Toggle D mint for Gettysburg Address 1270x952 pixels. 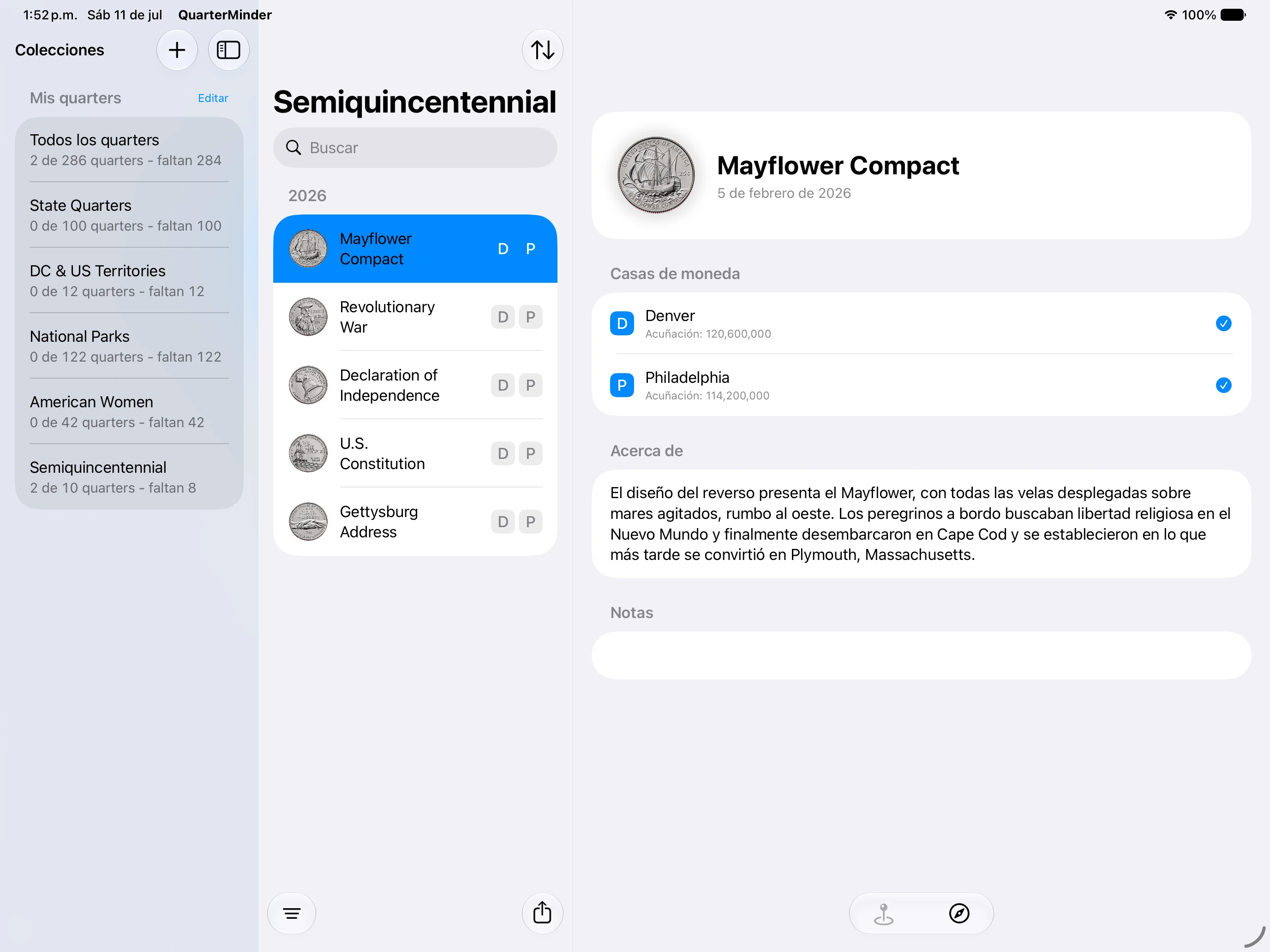pos(503,522)
